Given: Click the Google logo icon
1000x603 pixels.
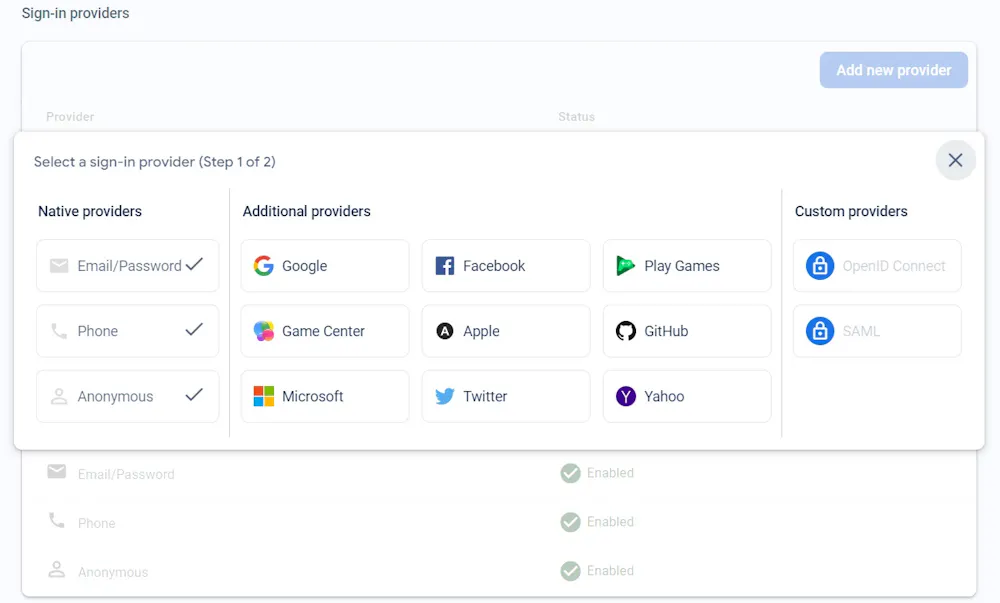Looking at the screenshot, I should [263, 266].
